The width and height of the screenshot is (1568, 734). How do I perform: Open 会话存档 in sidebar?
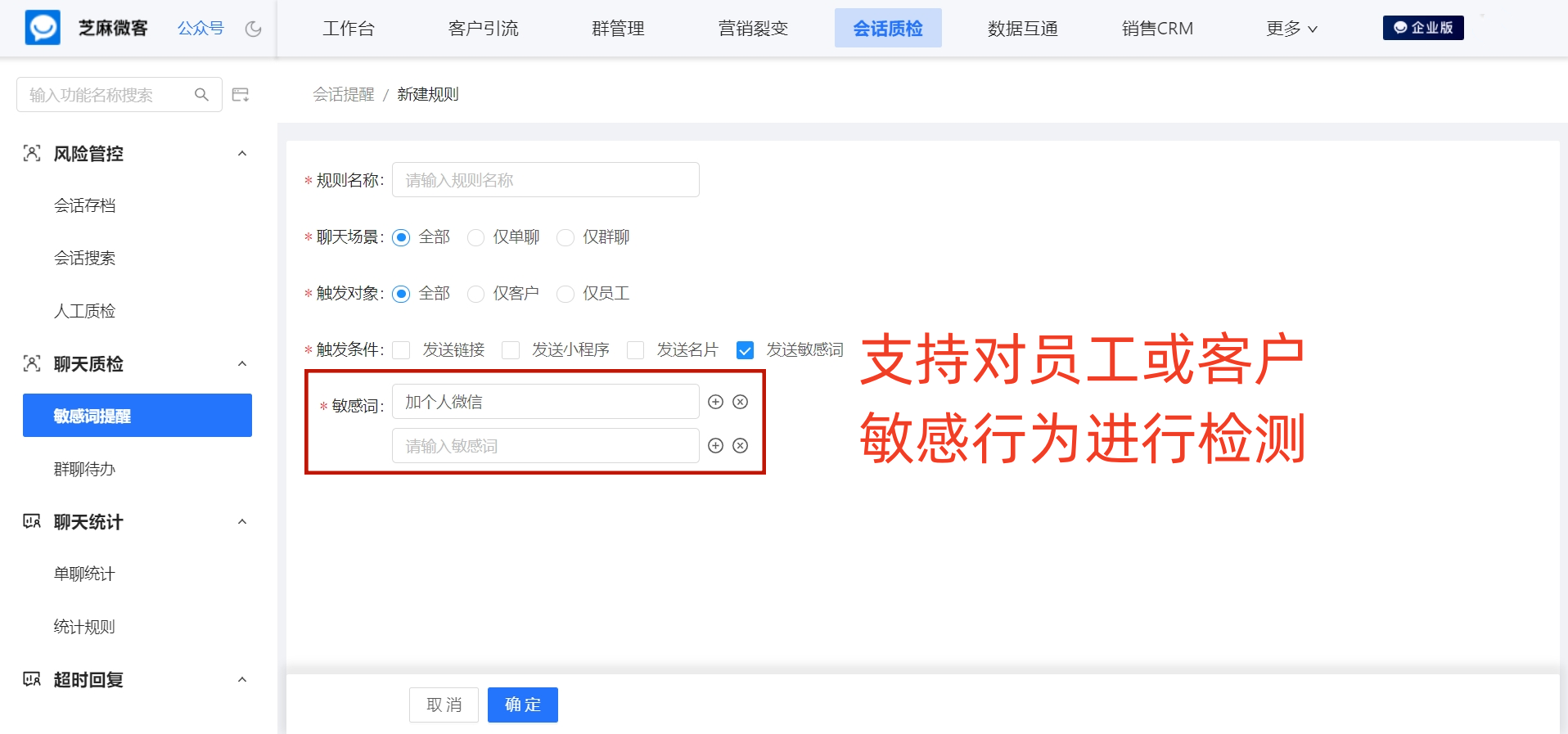pos(85,205)
